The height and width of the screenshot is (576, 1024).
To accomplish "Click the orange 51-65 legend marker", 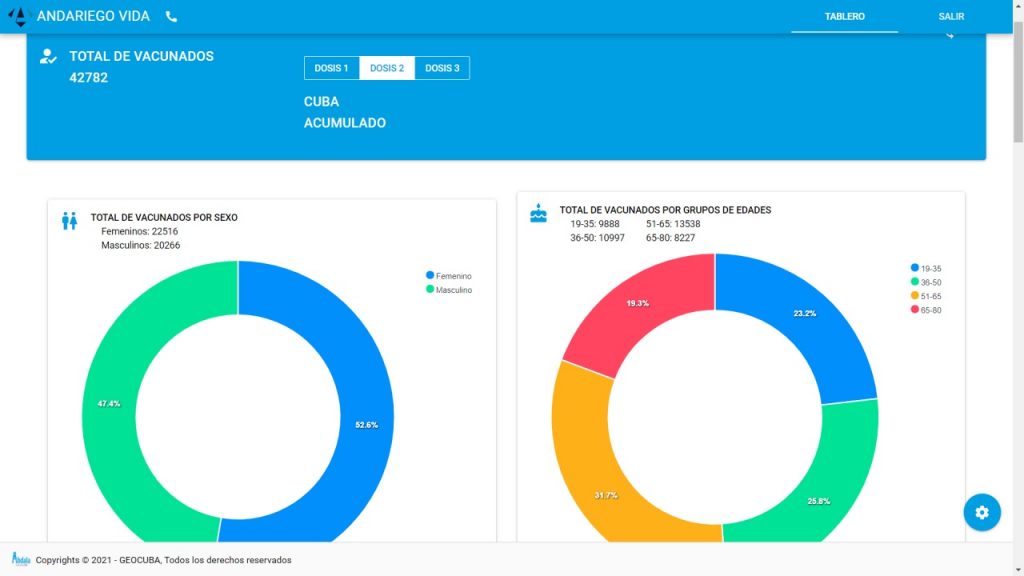I will click(915, 297).
